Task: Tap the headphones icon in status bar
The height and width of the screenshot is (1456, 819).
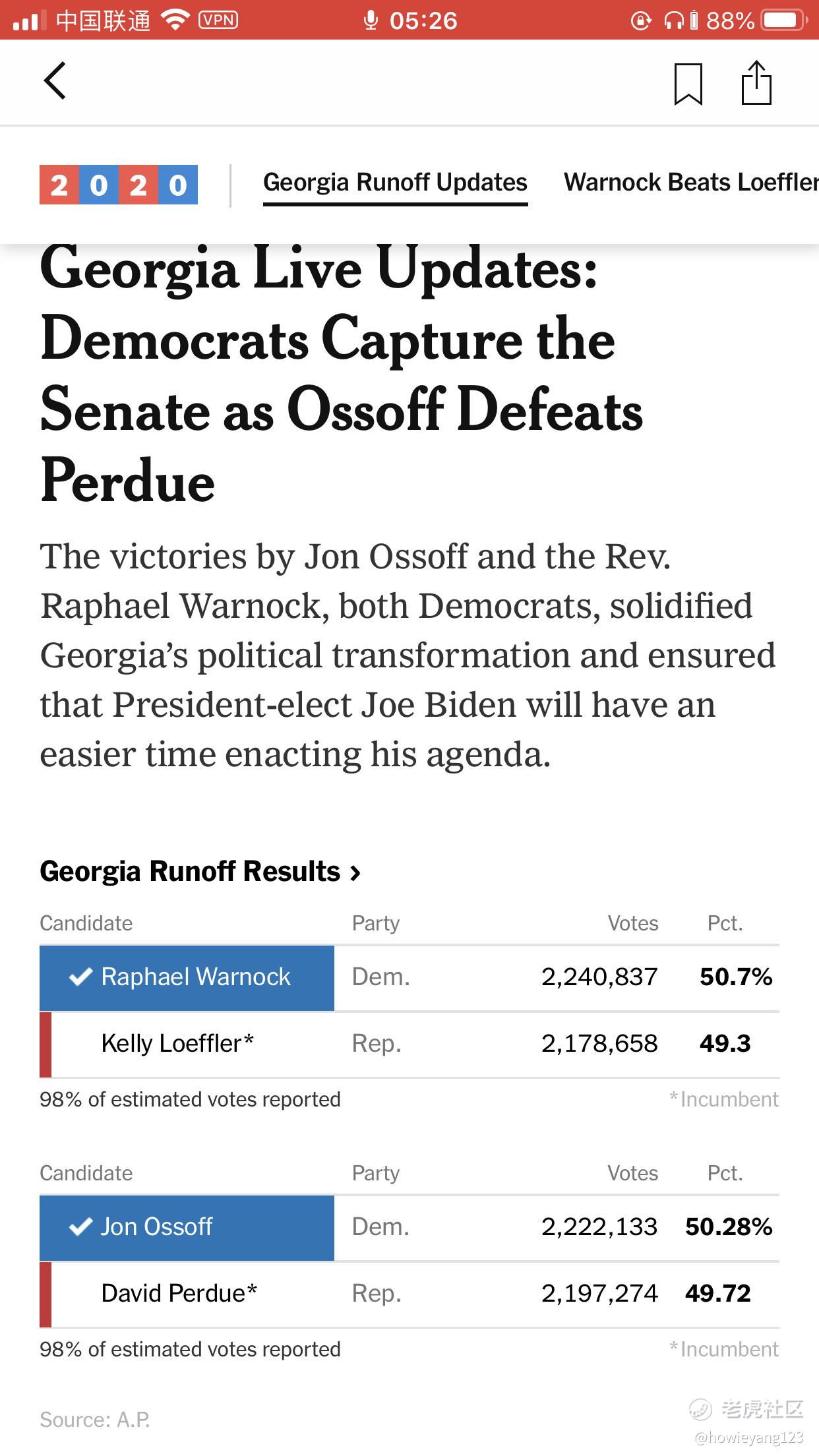Action: coord(673,21)
